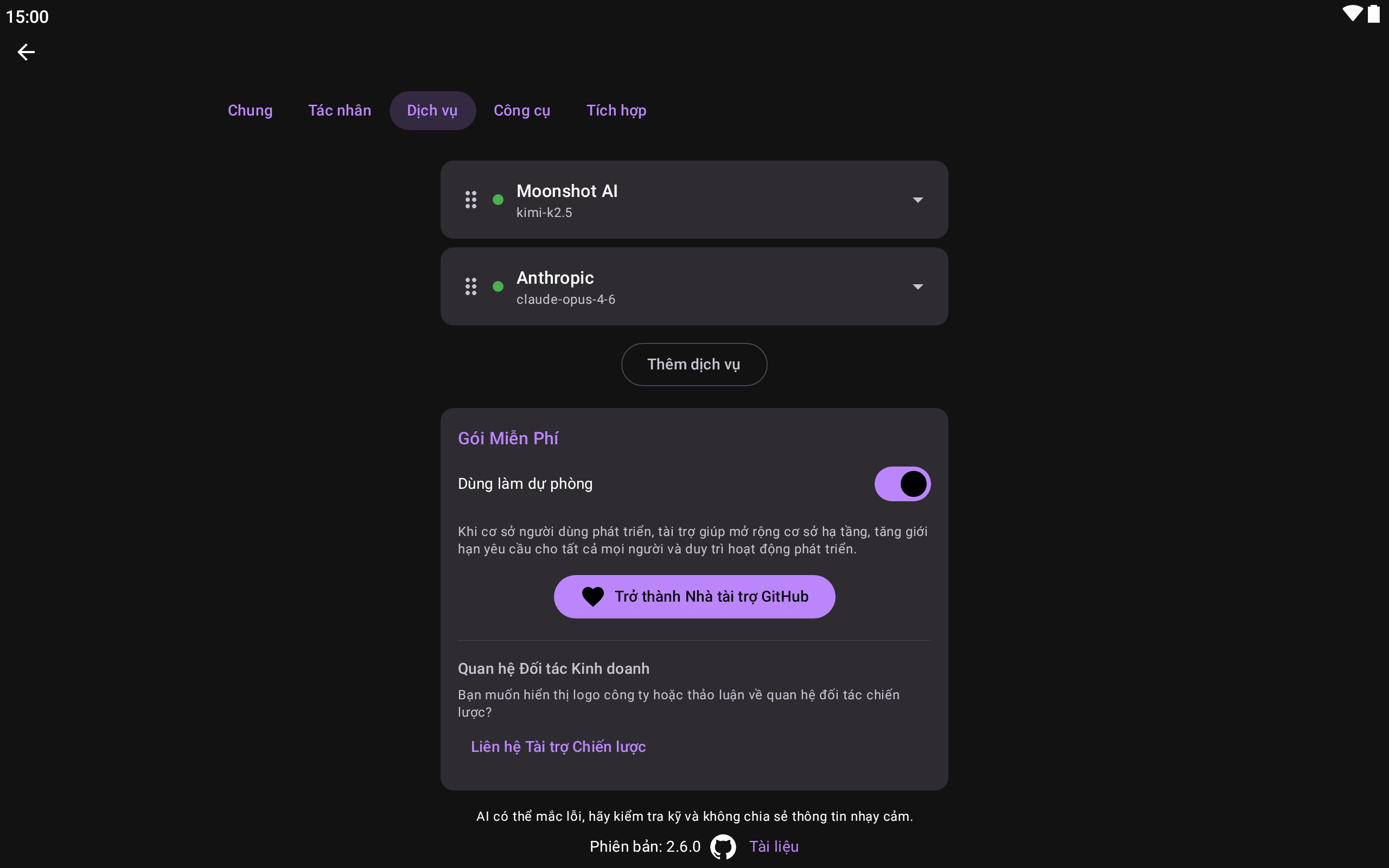Toggle the Dùng làm dự phòng switch
The image size is (1389, 868).
pyautogui.click(x=902, y=484)
